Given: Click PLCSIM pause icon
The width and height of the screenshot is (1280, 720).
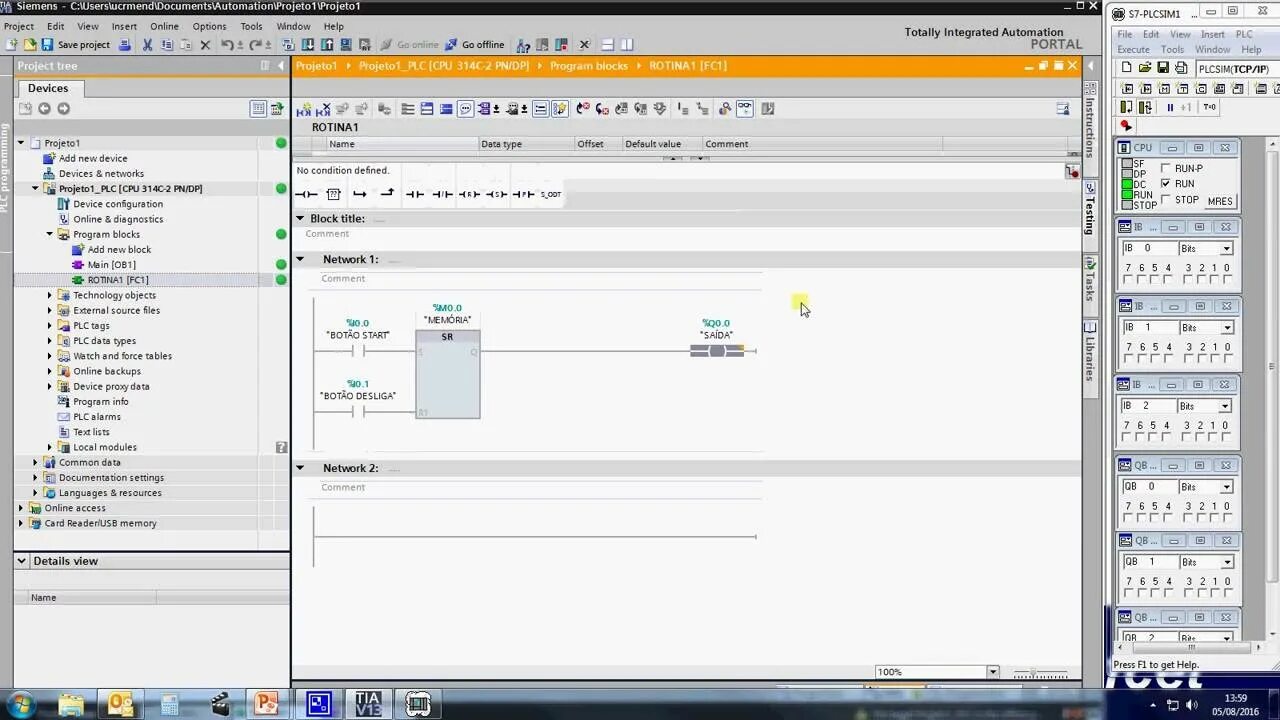Looking at the screenshot, I should click(1170, 107).
